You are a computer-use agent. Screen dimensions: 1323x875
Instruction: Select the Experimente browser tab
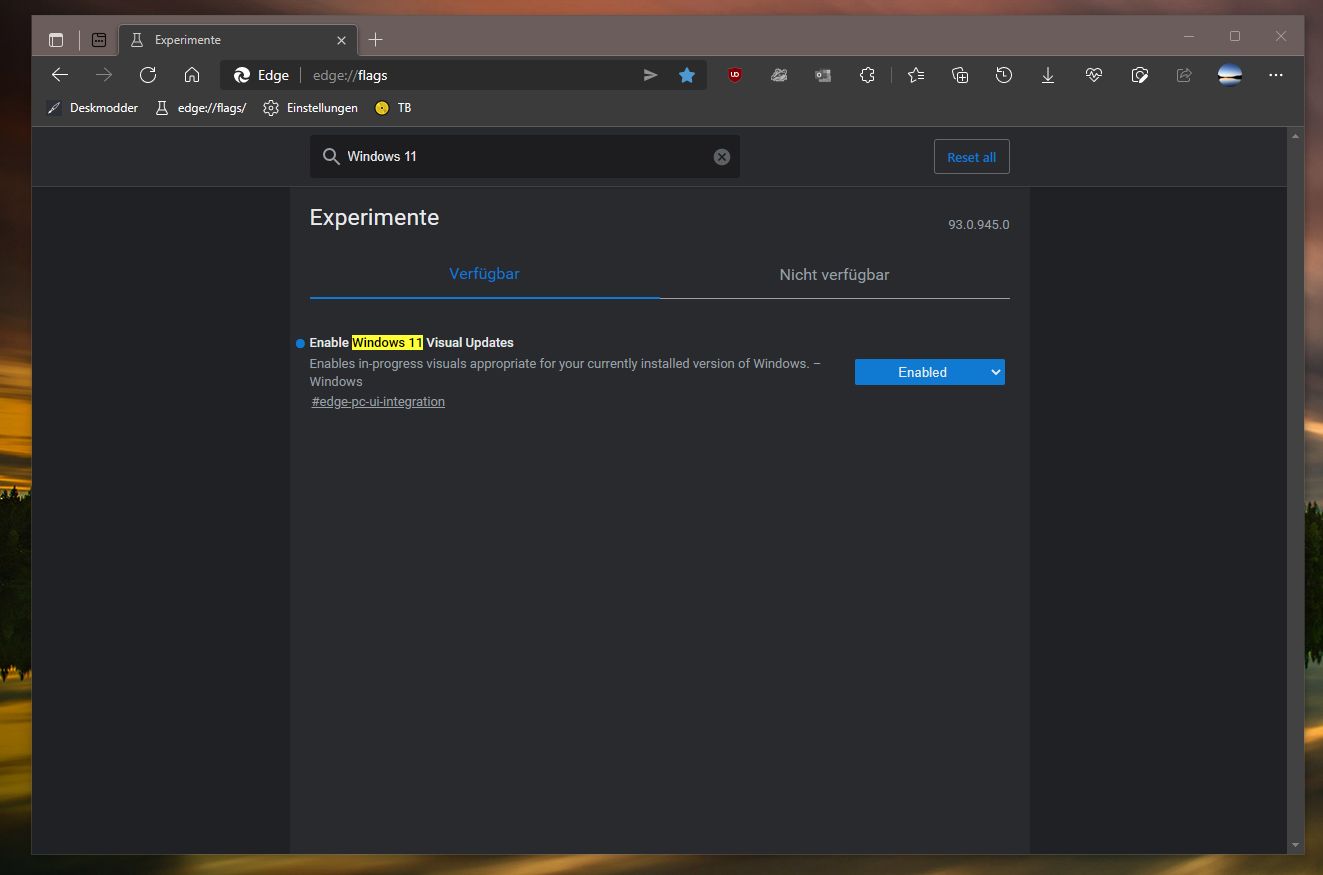[x=237, y=40]
